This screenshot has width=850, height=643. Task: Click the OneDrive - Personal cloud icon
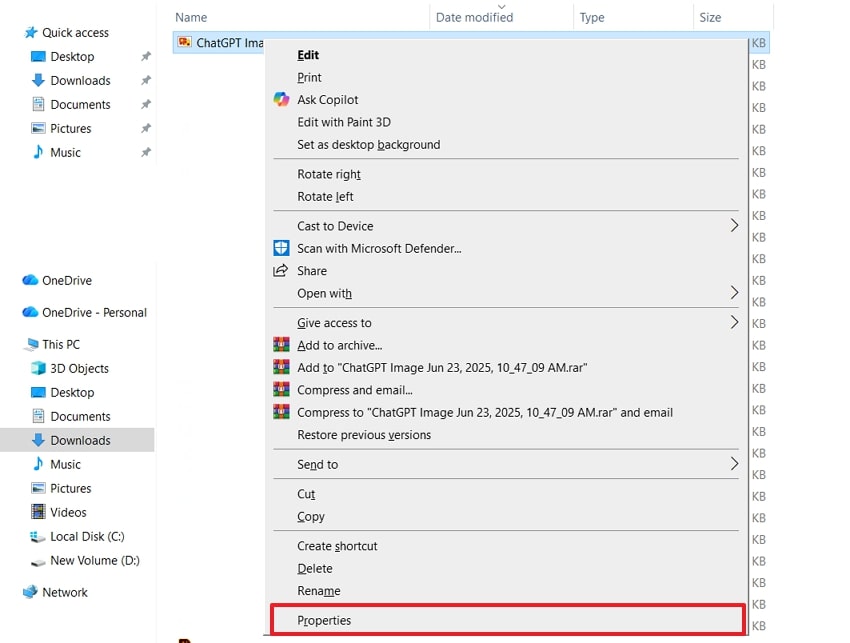[30, 312]
